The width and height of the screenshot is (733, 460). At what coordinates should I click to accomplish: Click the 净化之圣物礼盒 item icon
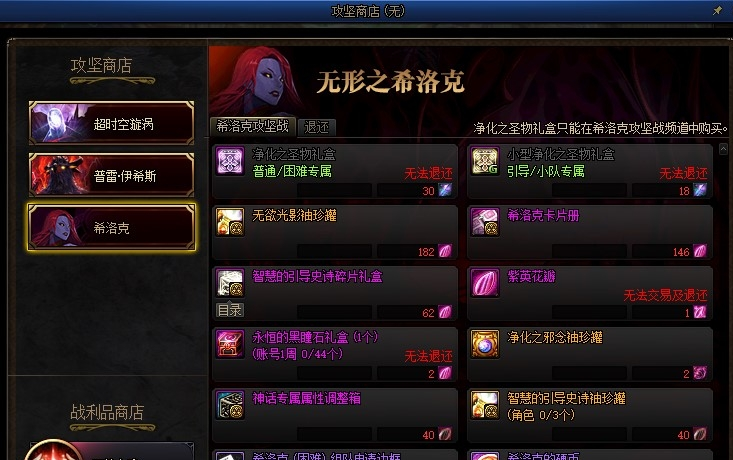[x=230, y=161]
